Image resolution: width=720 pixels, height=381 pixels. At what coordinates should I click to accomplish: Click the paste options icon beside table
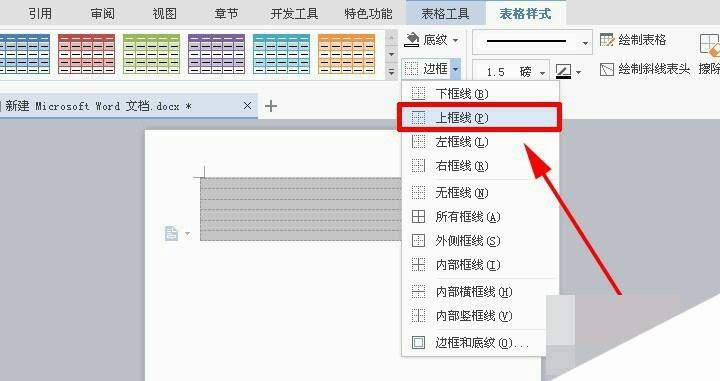point(171,233)
